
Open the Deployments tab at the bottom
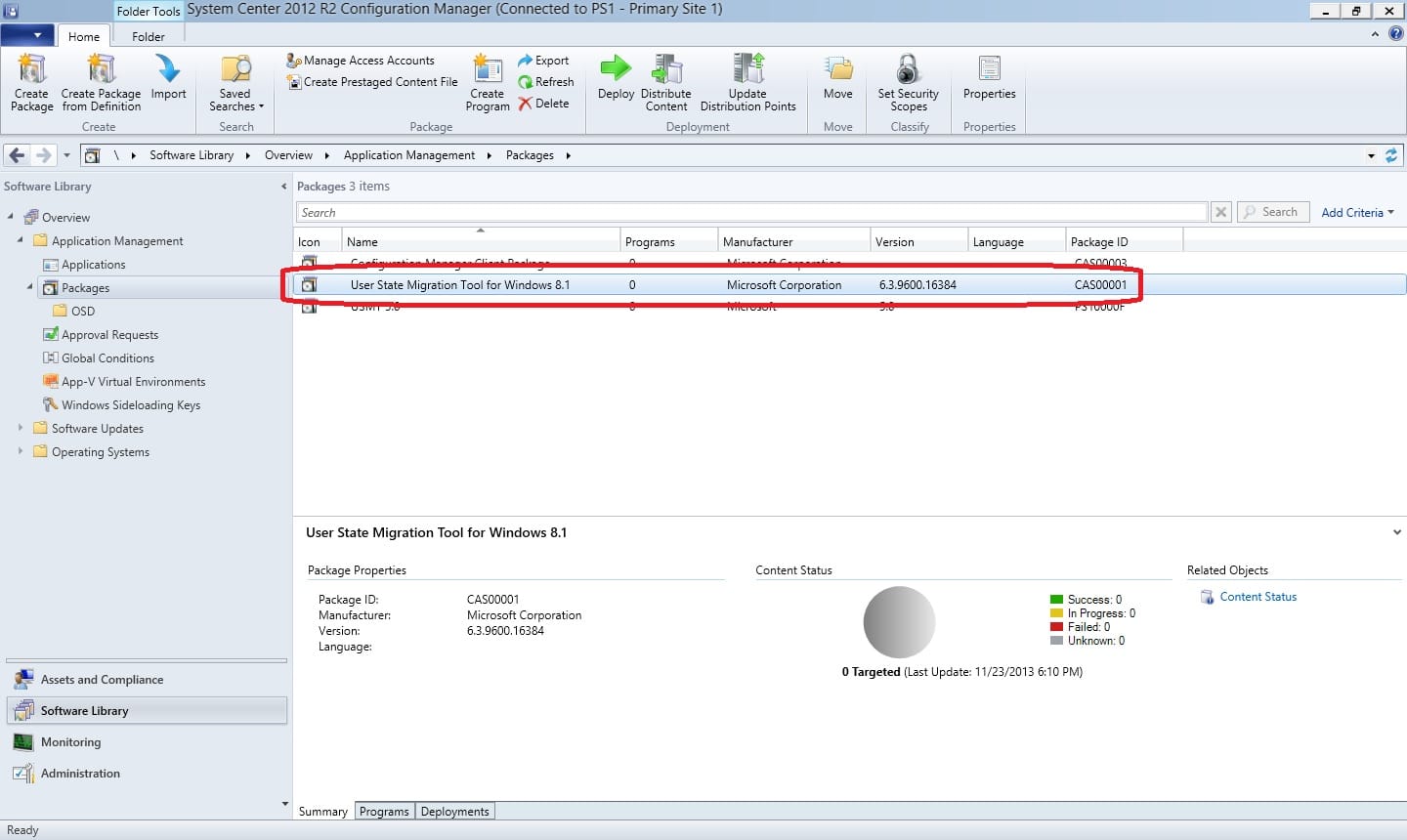pyautogui.click(x=454, y=811)
